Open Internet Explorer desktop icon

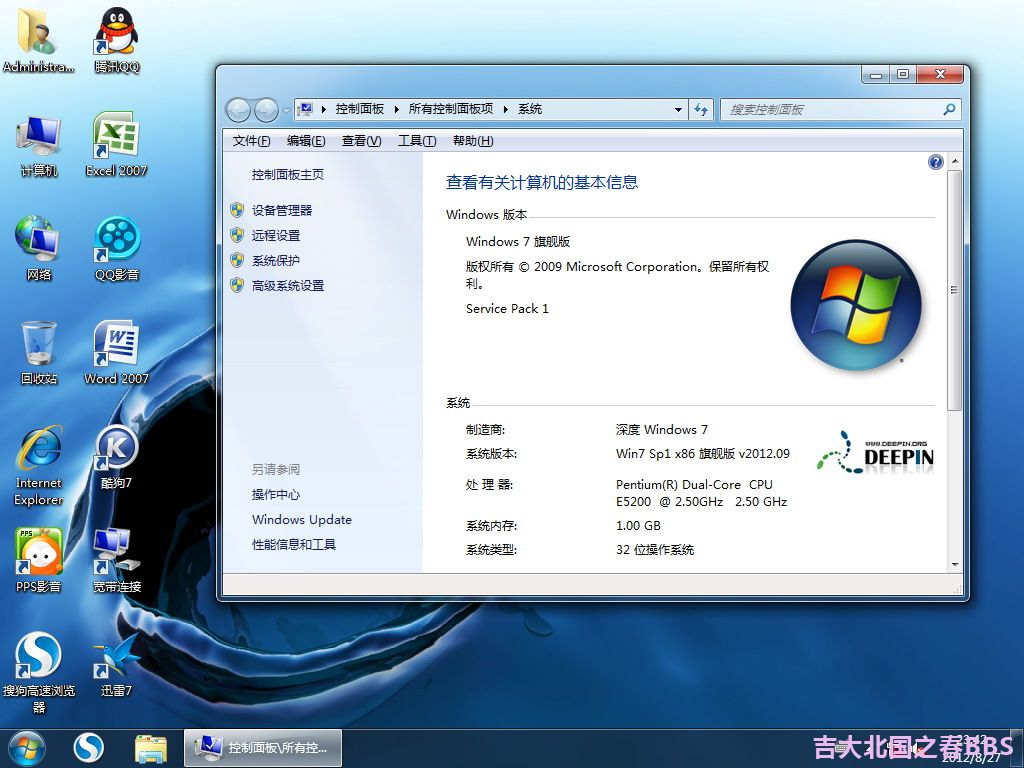(x=39, y=465)
